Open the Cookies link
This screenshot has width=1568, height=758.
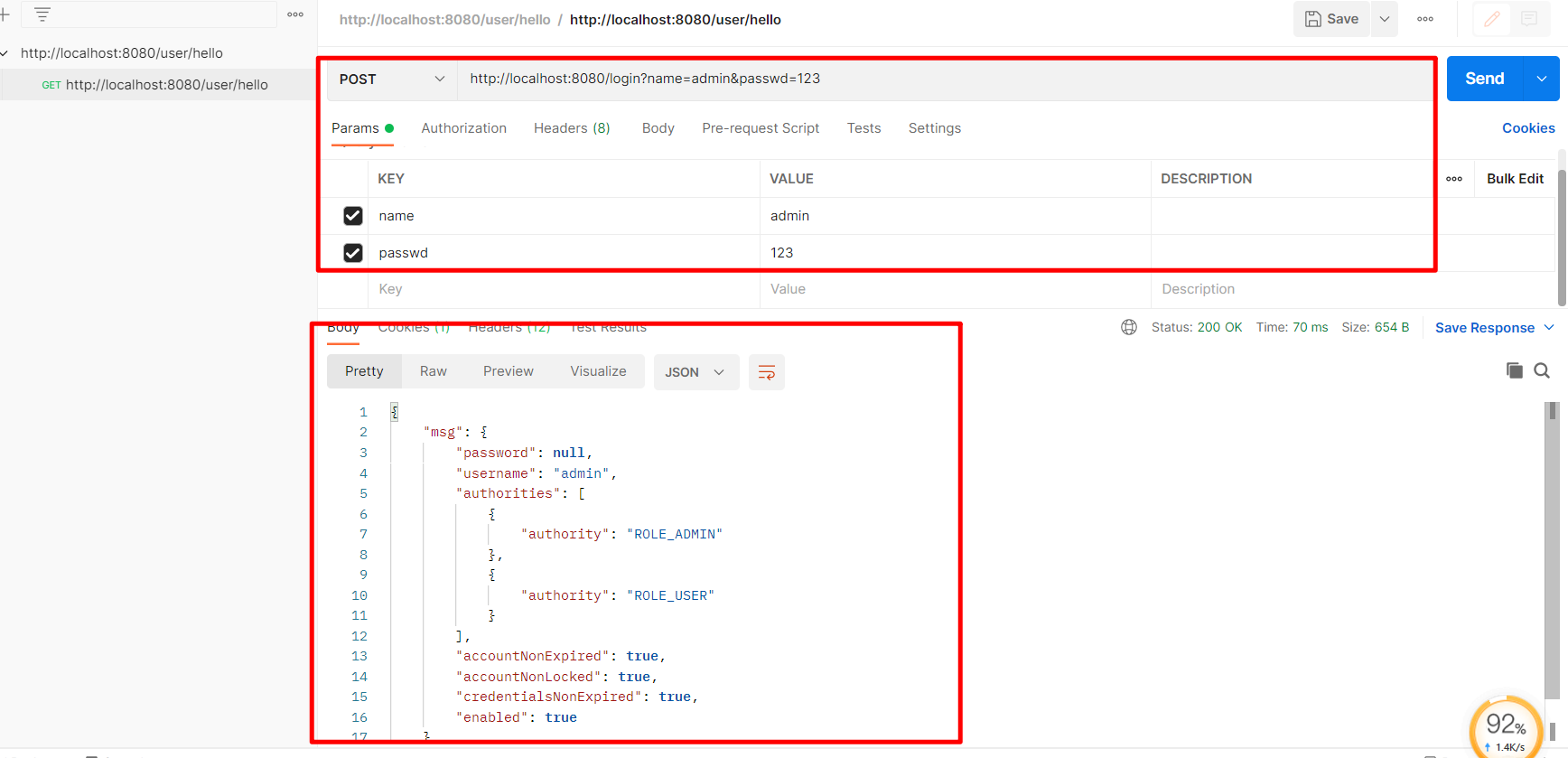(x=1528, y=128)
